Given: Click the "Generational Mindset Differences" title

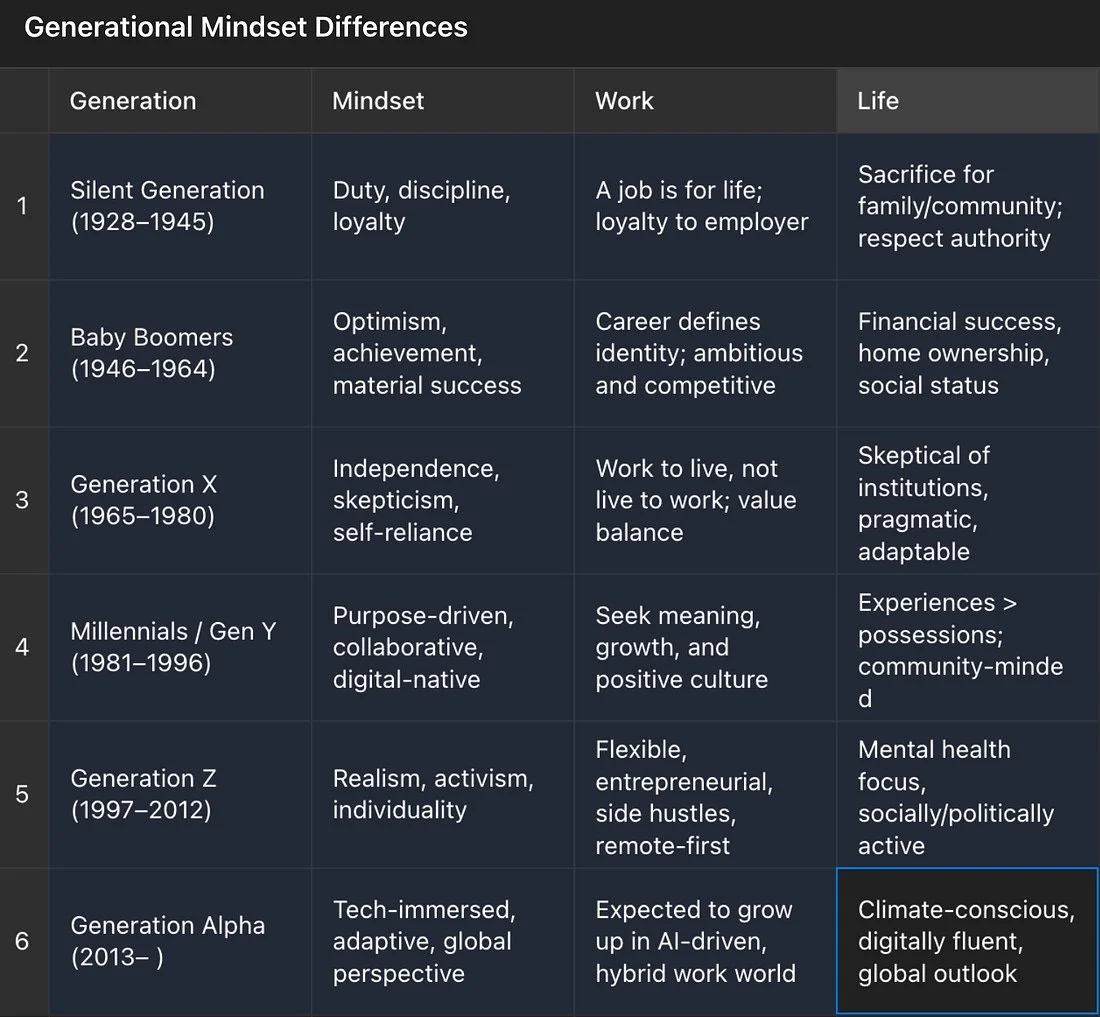Looking at the screenshot, I should [246, 27].
